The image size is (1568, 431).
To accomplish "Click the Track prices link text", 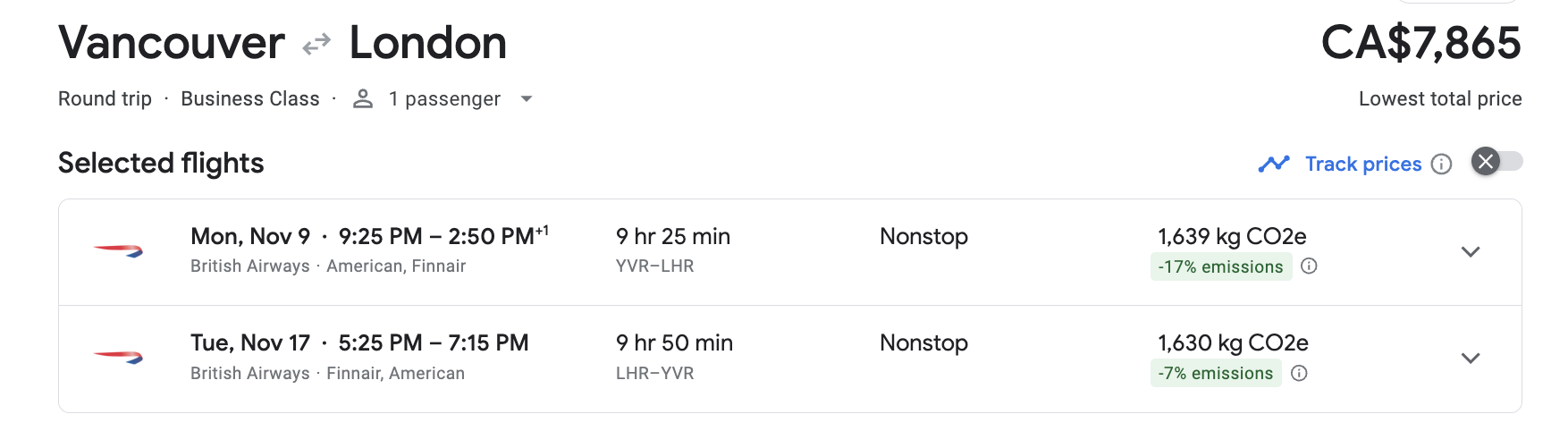I will coord(1362,164).
